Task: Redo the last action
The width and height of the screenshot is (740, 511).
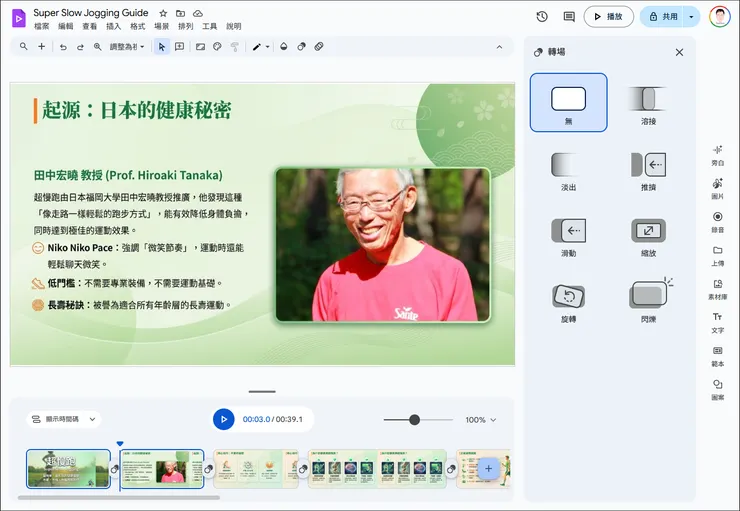Action: point(80,47)
